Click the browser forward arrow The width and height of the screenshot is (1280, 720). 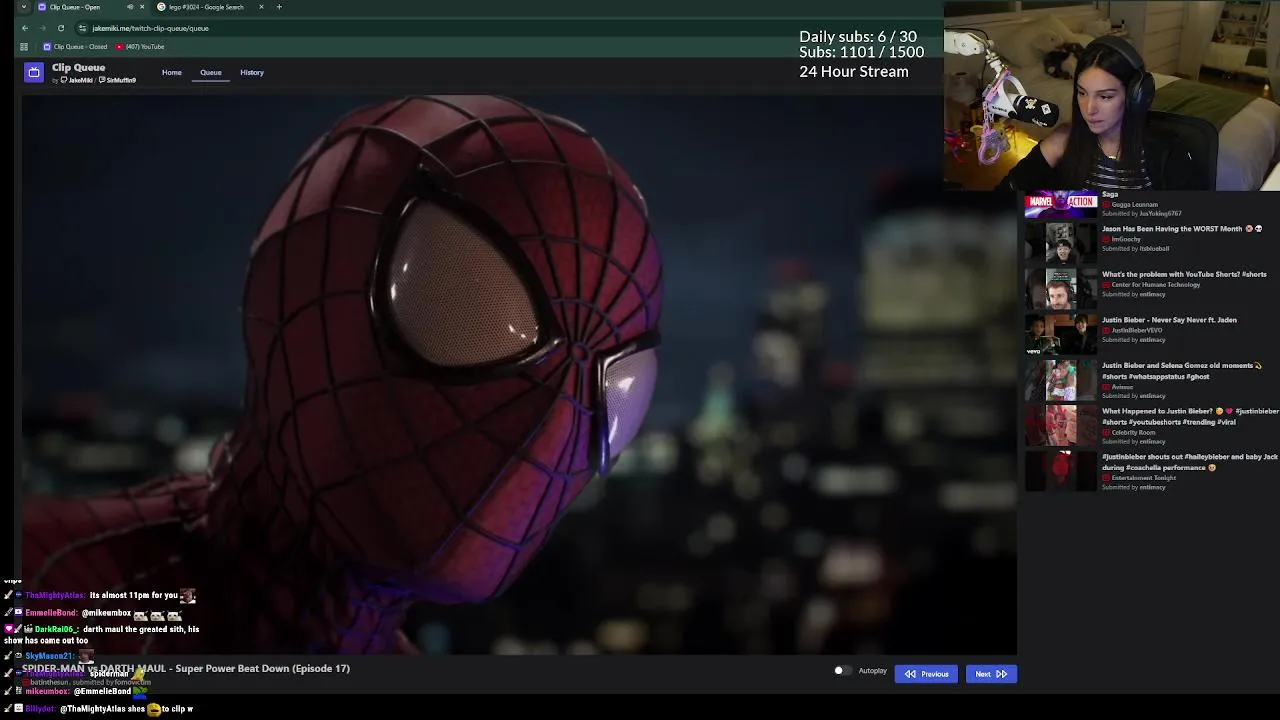coord(43,28)
